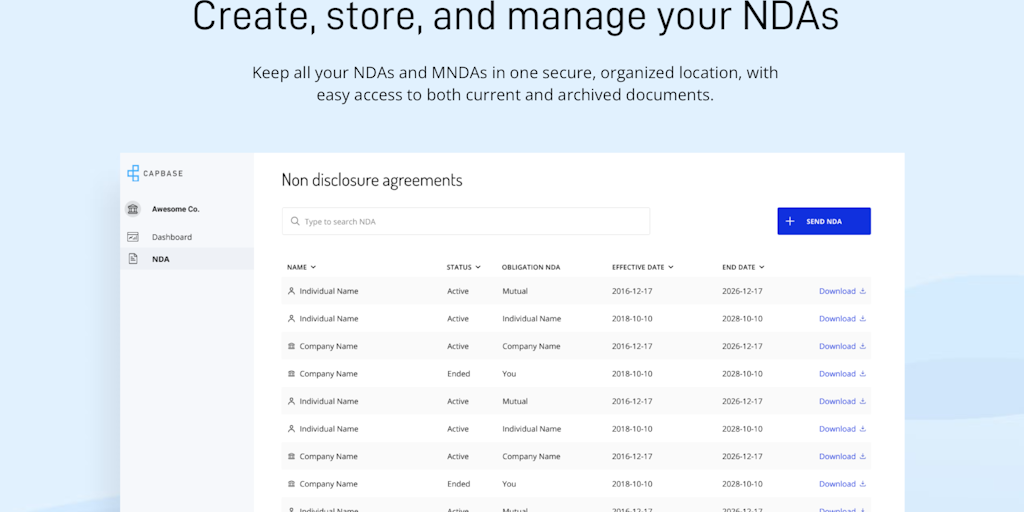Click the Dashboard icon in sidebar
The height and width of the screenshot is (512, 1024).
coord(133,237)
